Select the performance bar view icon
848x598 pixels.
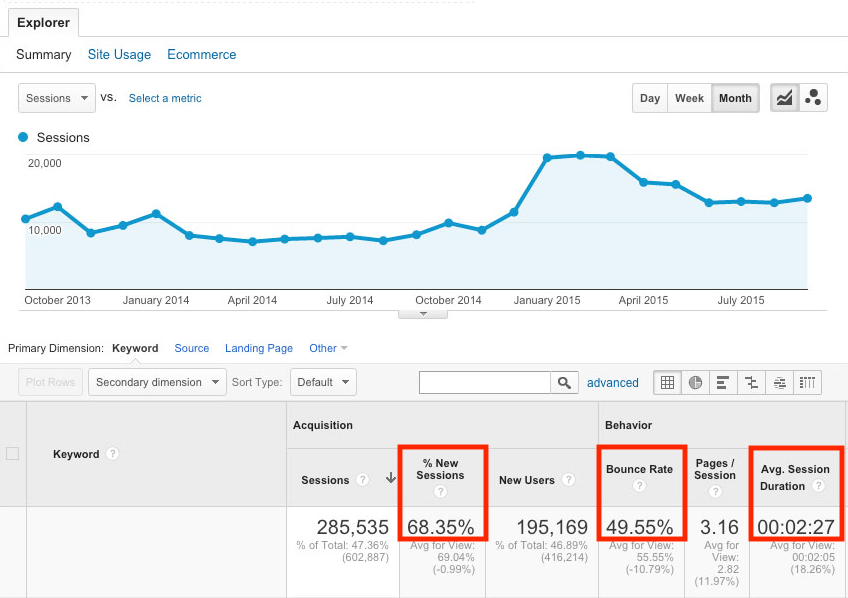(x=723, y=383)
